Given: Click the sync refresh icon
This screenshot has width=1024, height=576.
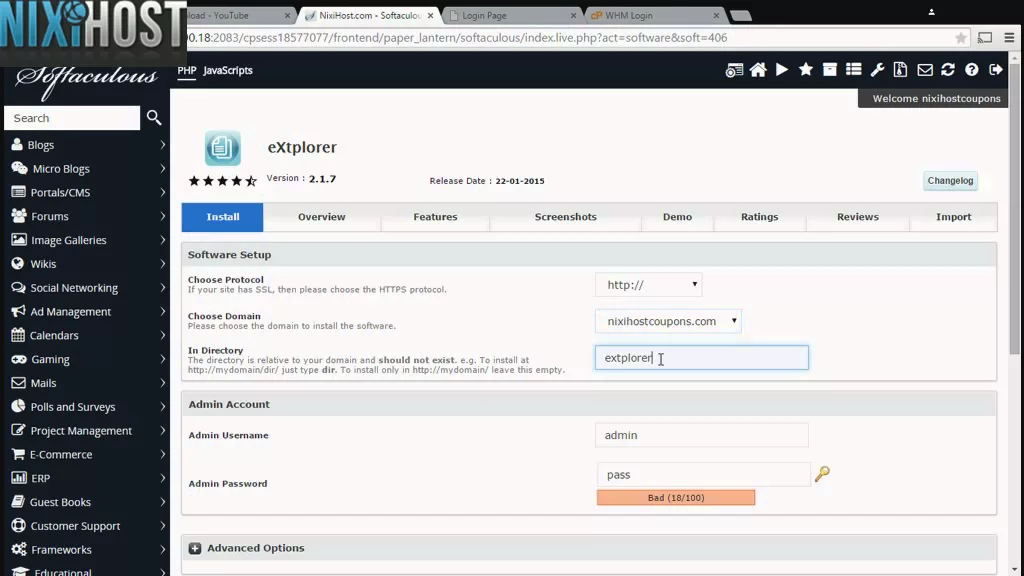Looking at the screenshot, I should (x=948, y=70).
